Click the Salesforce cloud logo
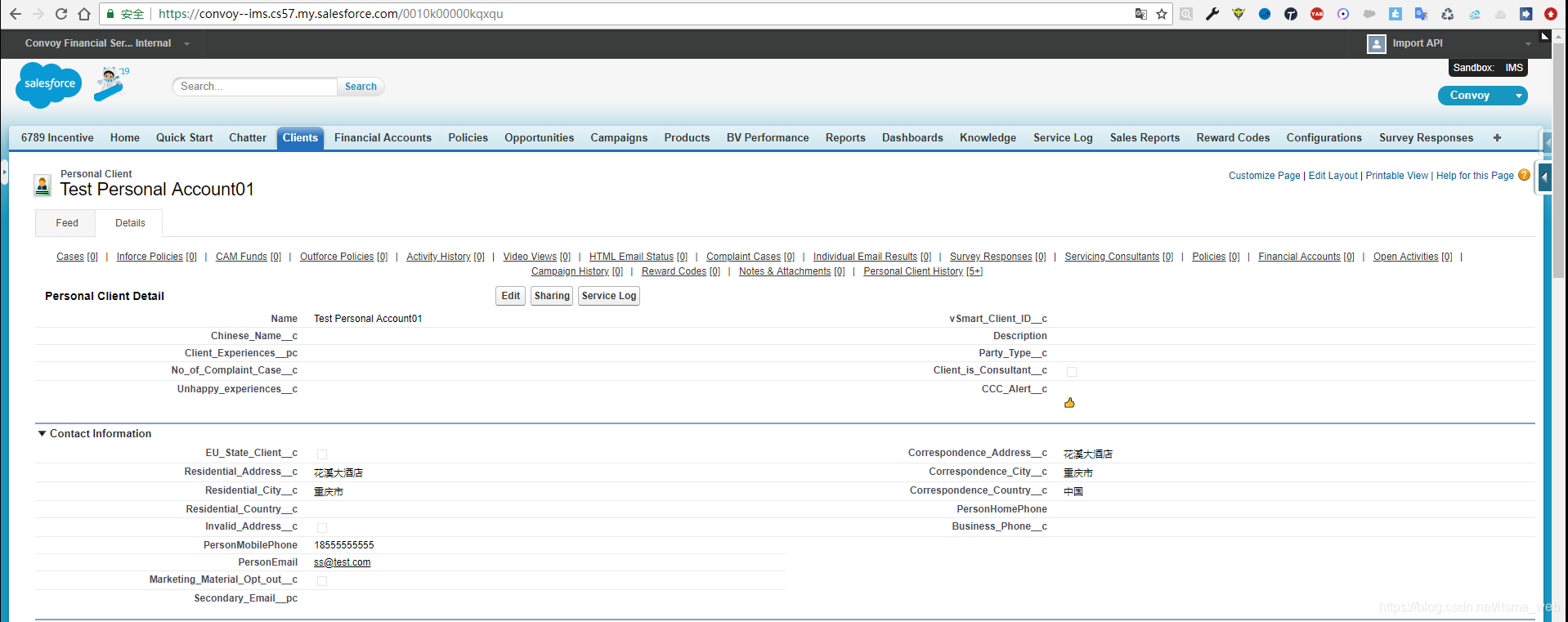Screen dimensions: 1568x622 click(x=49, y=84)
